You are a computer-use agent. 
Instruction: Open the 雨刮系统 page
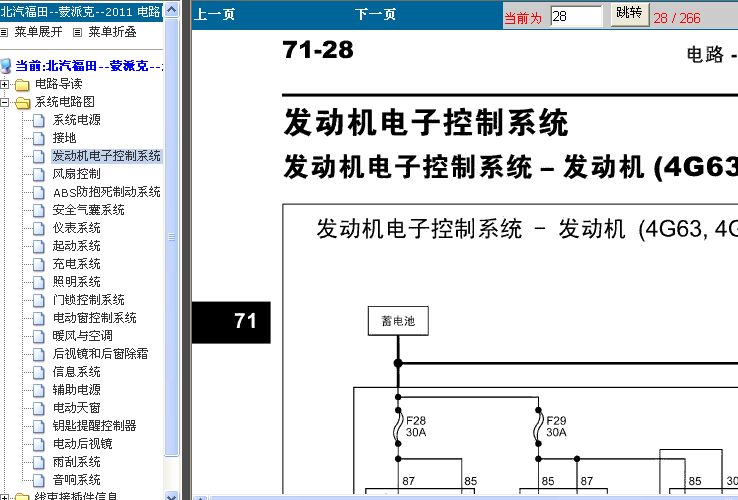pos(76,462)
